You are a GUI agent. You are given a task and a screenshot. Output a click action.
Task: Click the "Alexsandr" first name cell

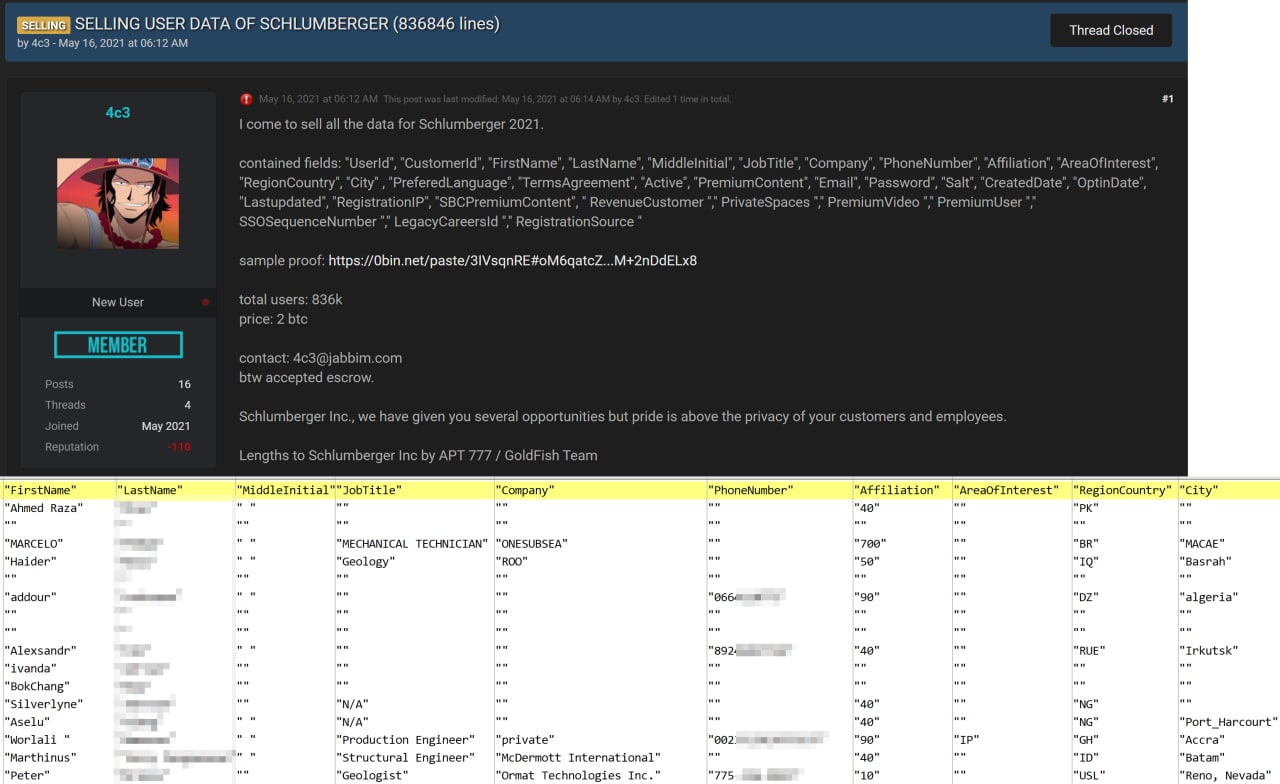[x=41, y=651]
